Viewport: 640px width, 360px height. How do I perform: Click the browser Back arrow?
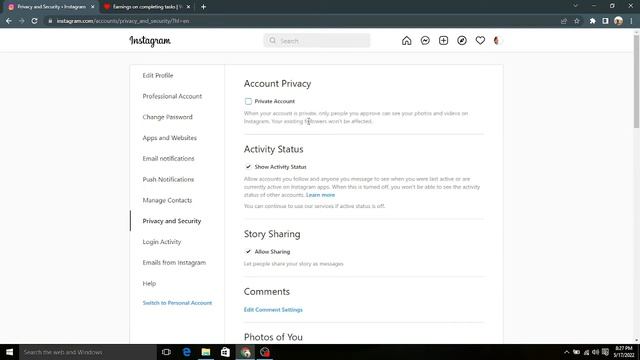(x=9, y=21)
